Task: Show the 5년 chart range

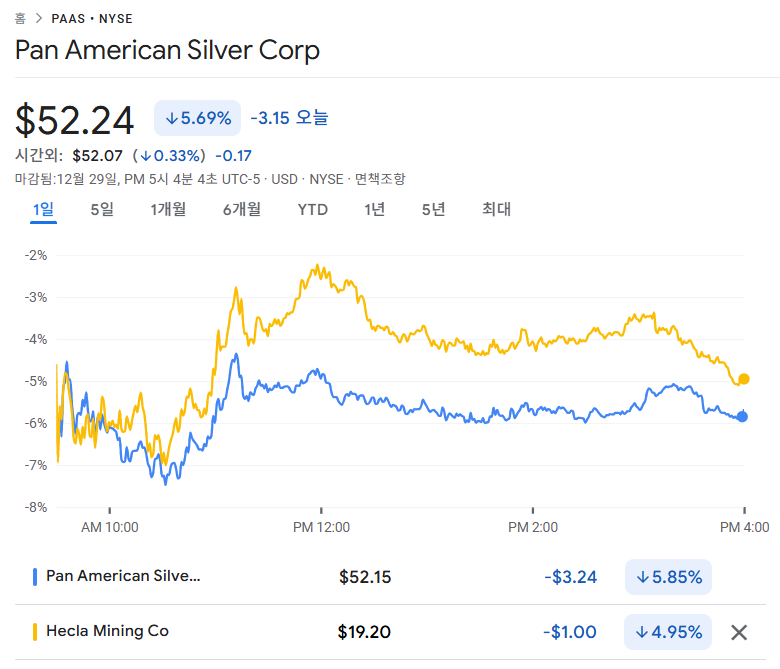Action: click(x=433, y=209)
